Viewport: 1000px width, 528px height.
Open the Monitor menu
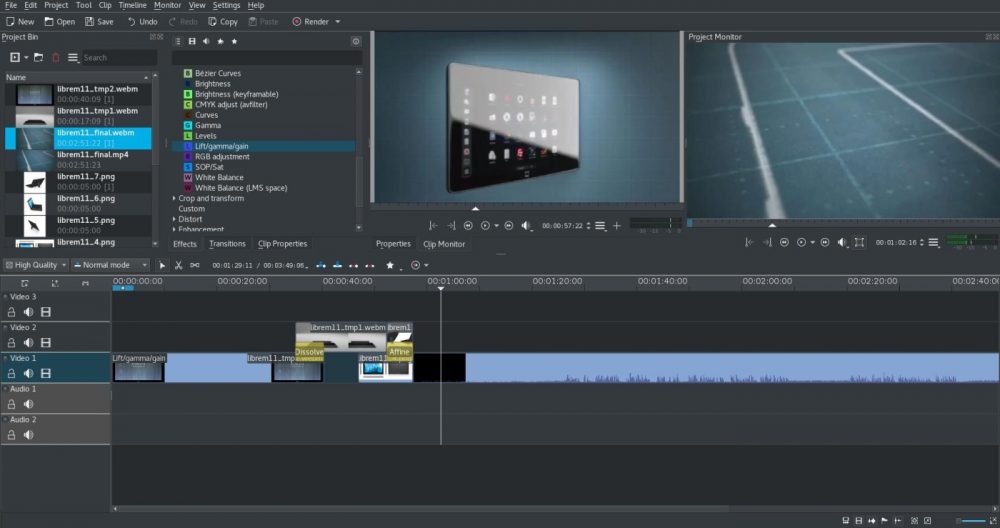coord(167,5)
